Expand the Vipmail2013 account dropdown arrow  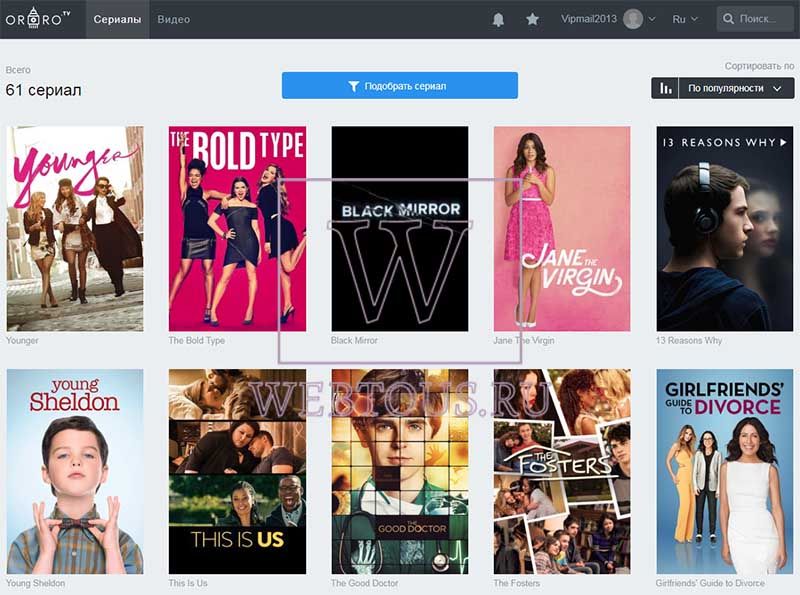[x=652, y=19]
